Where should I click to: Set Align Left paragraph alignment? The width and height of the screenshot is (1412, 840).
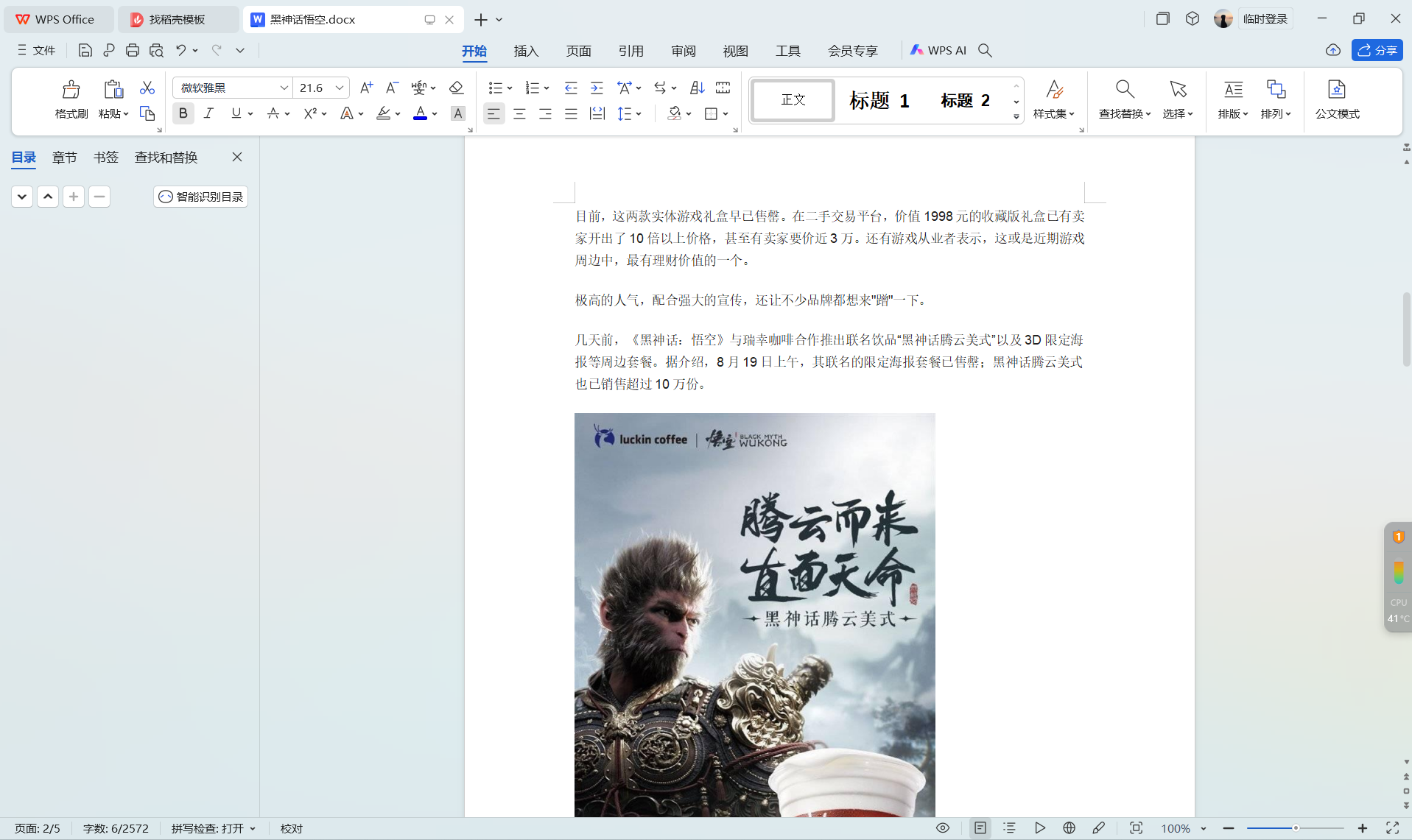click(494, 113)
